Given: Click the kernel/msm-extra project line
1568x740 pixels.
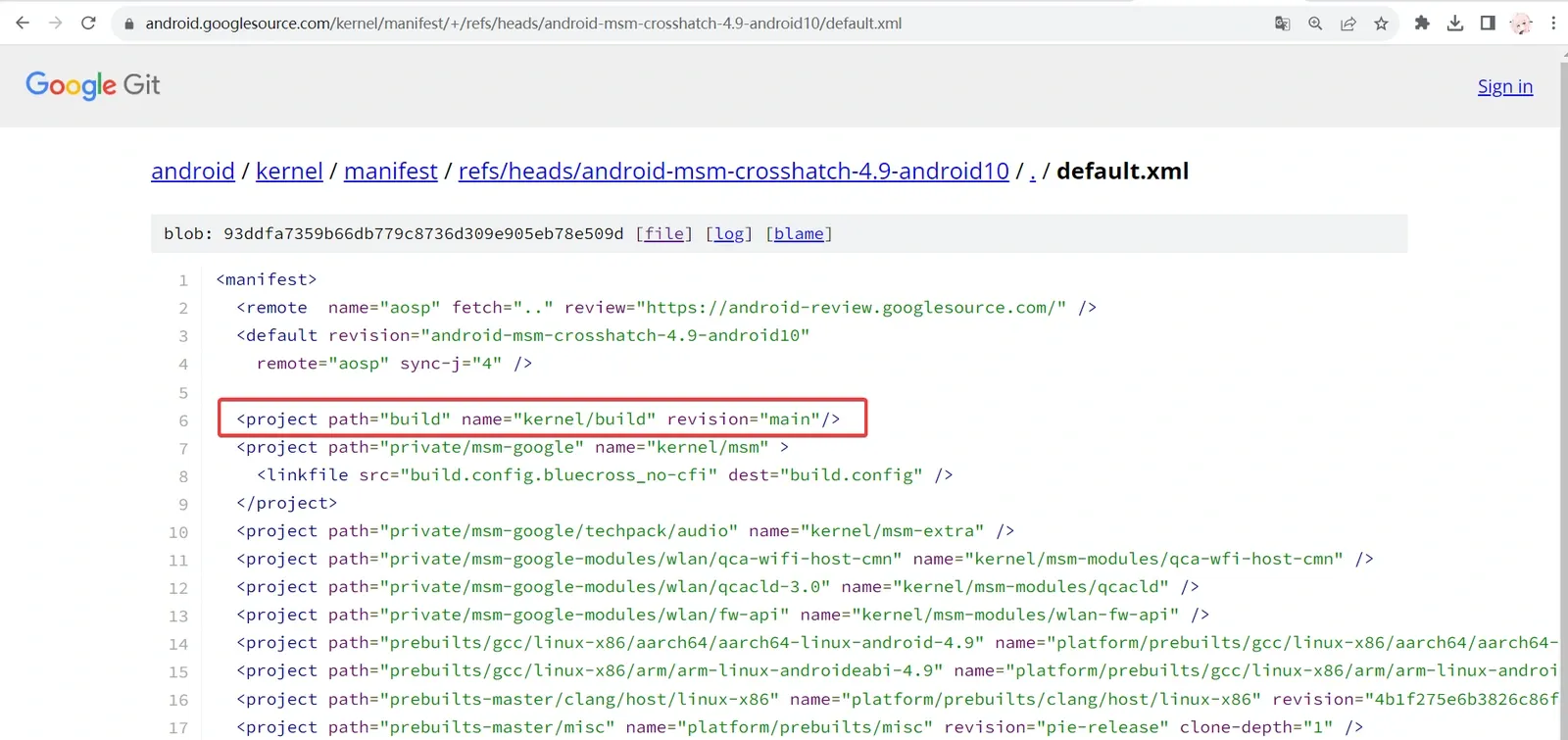Looking at the screenshot, I should click(625, 530).
